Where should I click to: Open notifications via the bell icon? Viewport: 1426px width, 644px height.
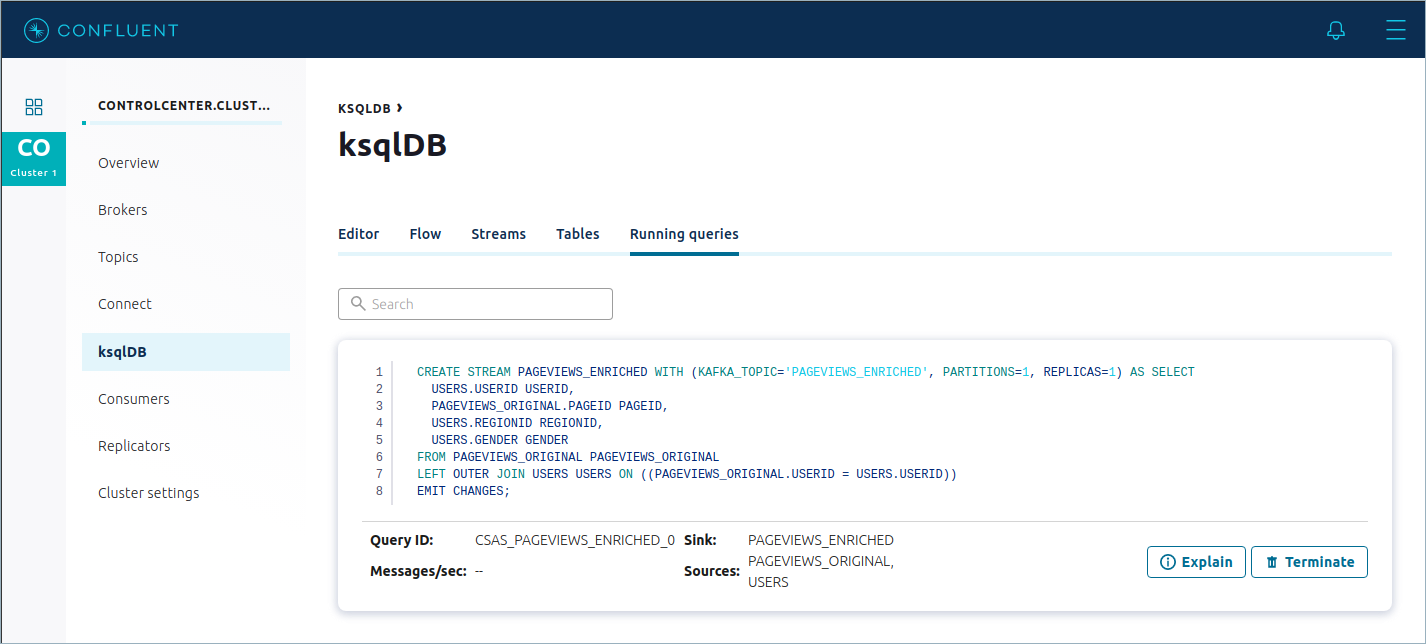pos(1335,29)
